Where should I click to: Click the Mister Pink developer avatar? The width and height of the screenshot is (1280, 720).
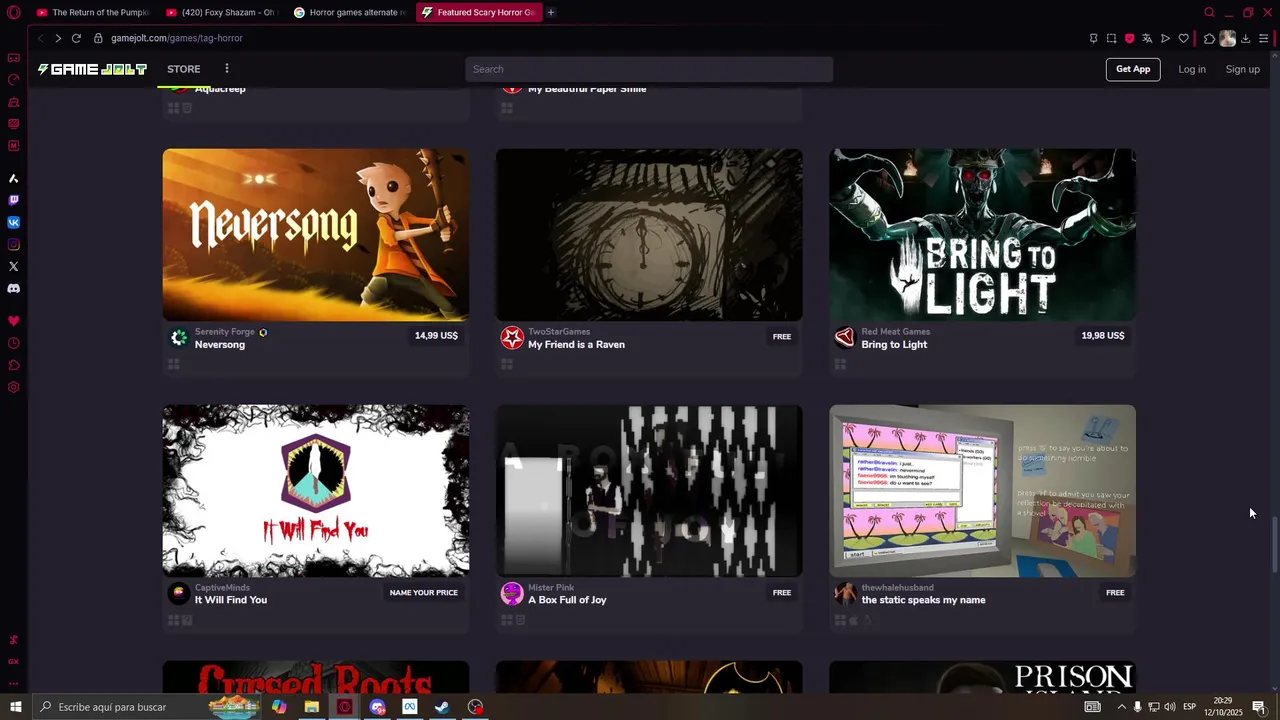(512, 593)
